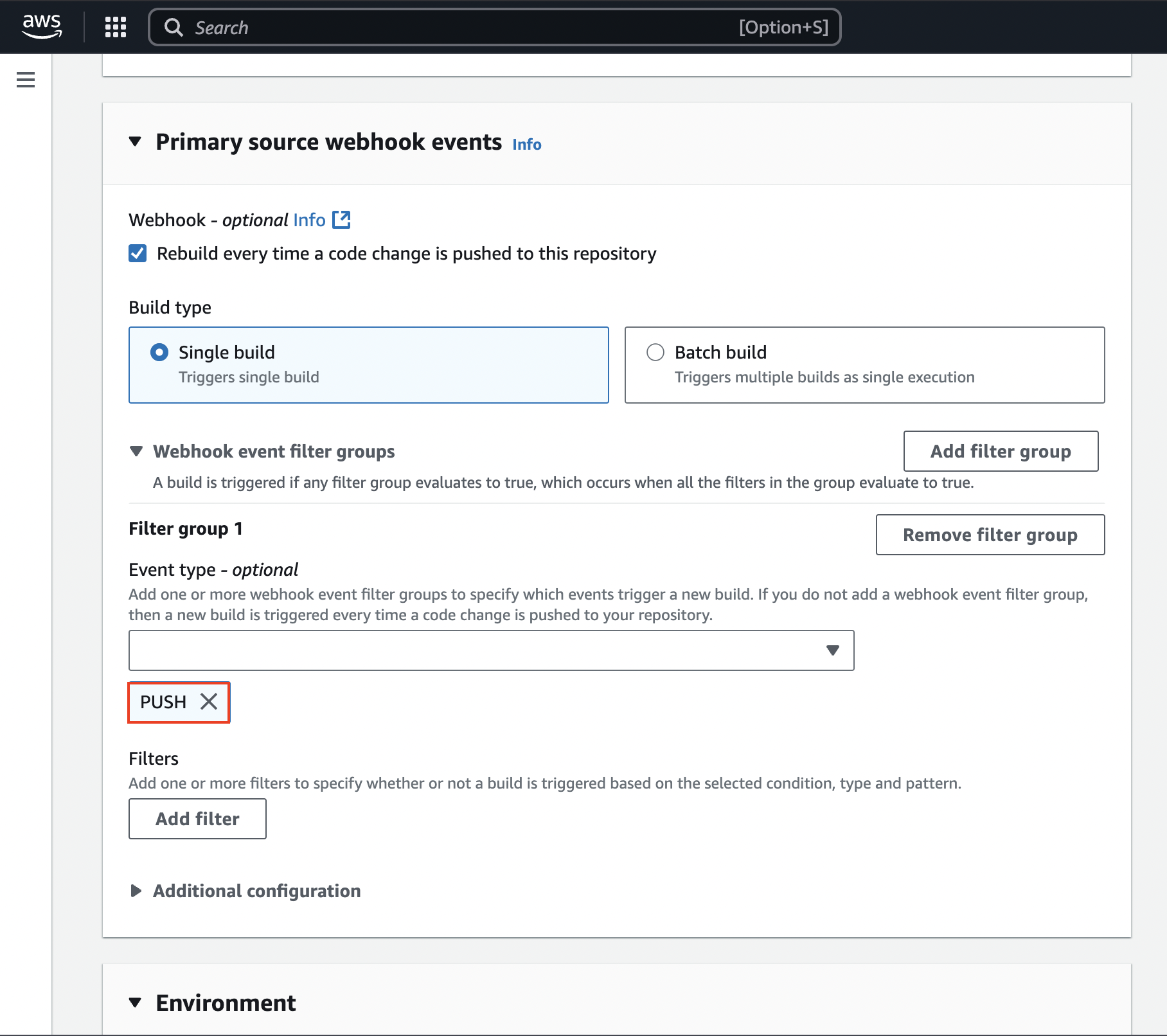Select the Single build option

(x=159, y=352)
